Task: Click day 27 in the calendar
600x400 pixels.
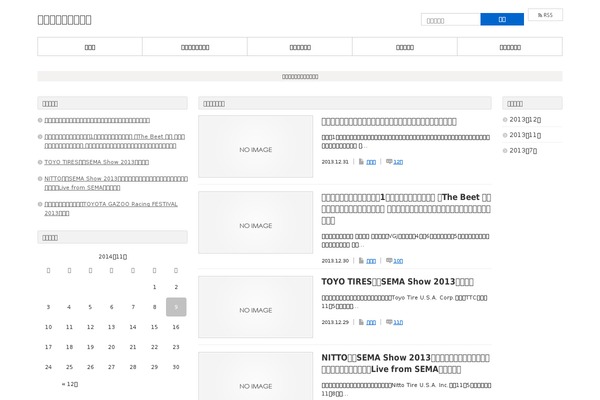Action: [x=111, y=367]
